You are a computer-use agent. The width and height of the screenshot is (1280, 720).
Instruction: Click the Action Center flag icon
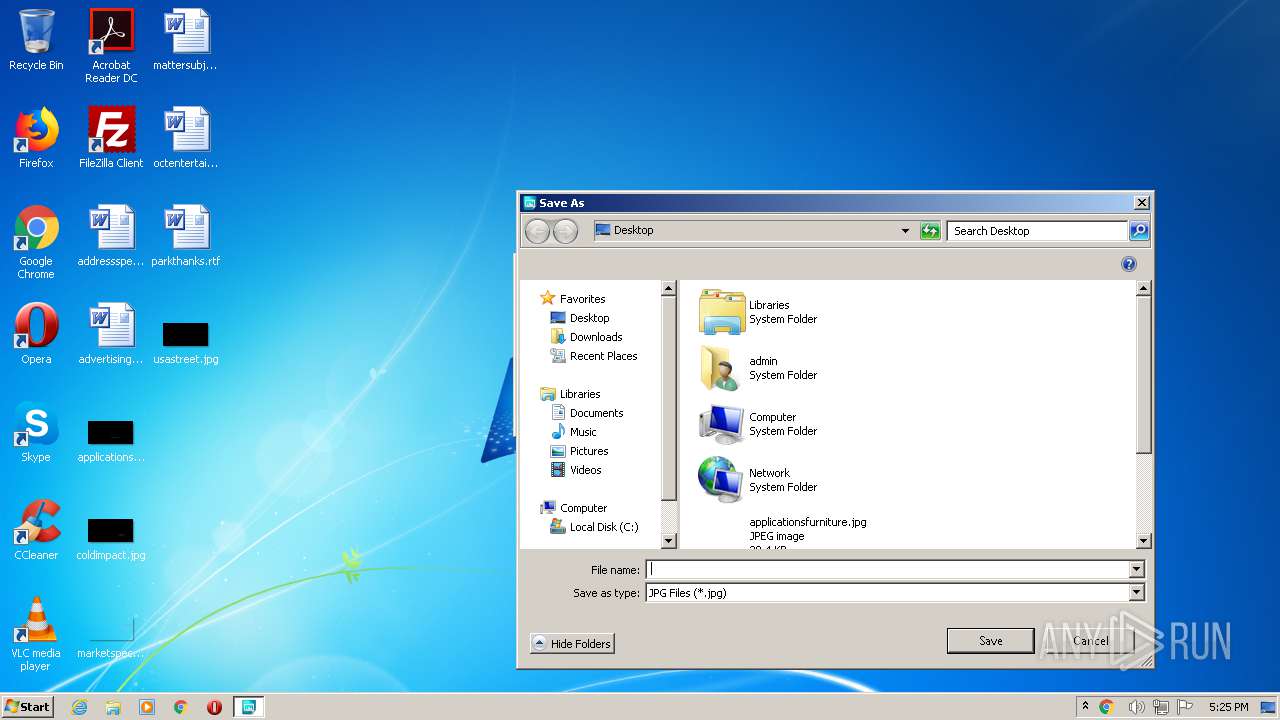pos(1186,707)
